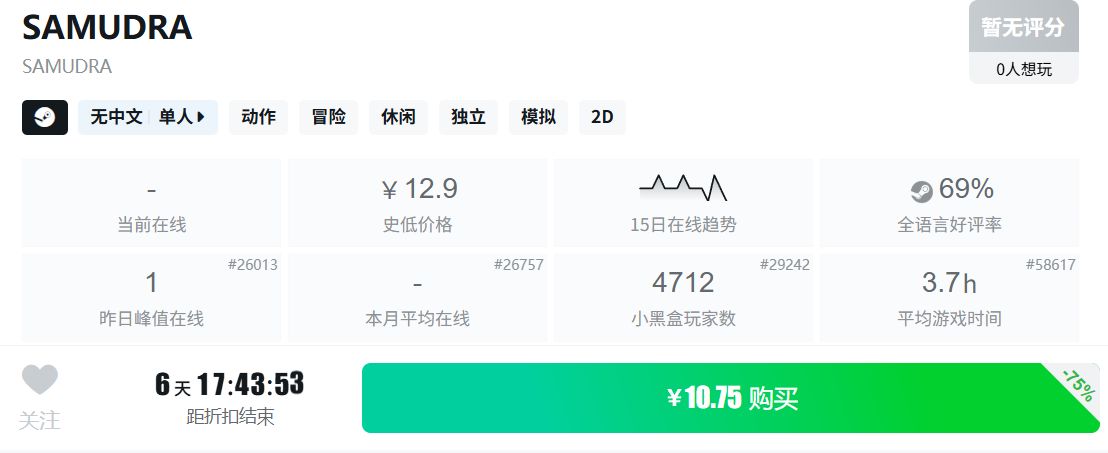Click the Steam platform icon

click(x=45, y=117)
